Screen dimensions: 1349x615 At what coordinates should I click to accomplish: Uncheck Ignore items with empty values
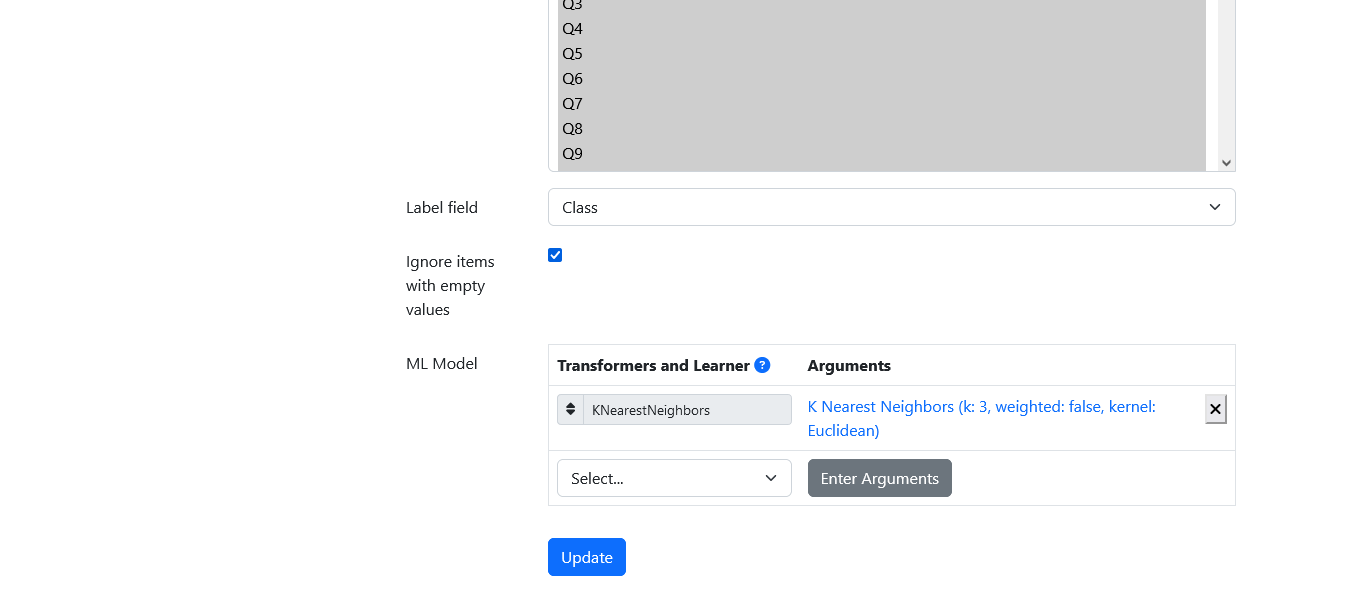555,255
